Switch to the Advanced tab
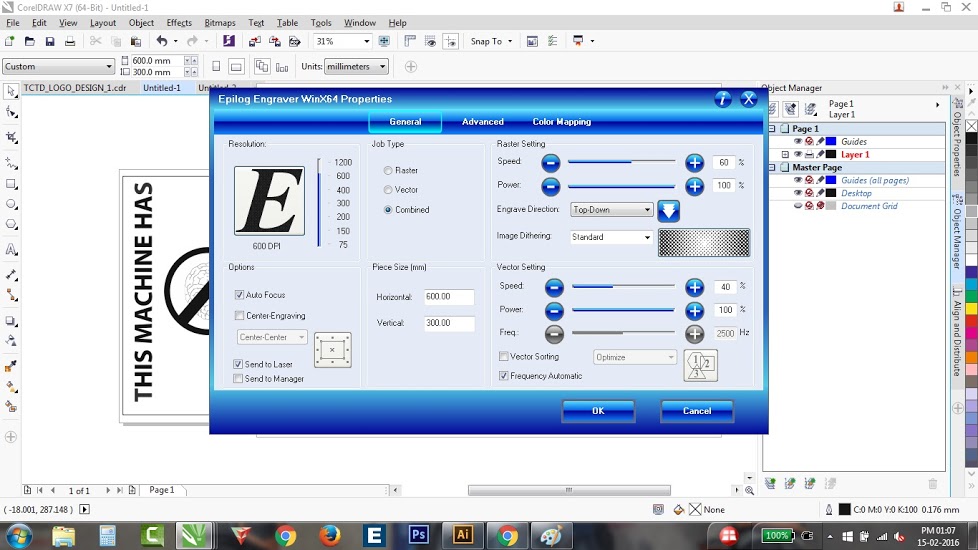 click(x=483, y=122)
